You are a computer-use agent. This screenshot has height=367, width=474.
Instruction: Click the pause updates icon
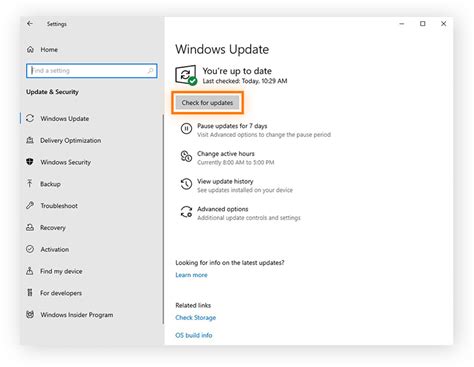(186, 129)
